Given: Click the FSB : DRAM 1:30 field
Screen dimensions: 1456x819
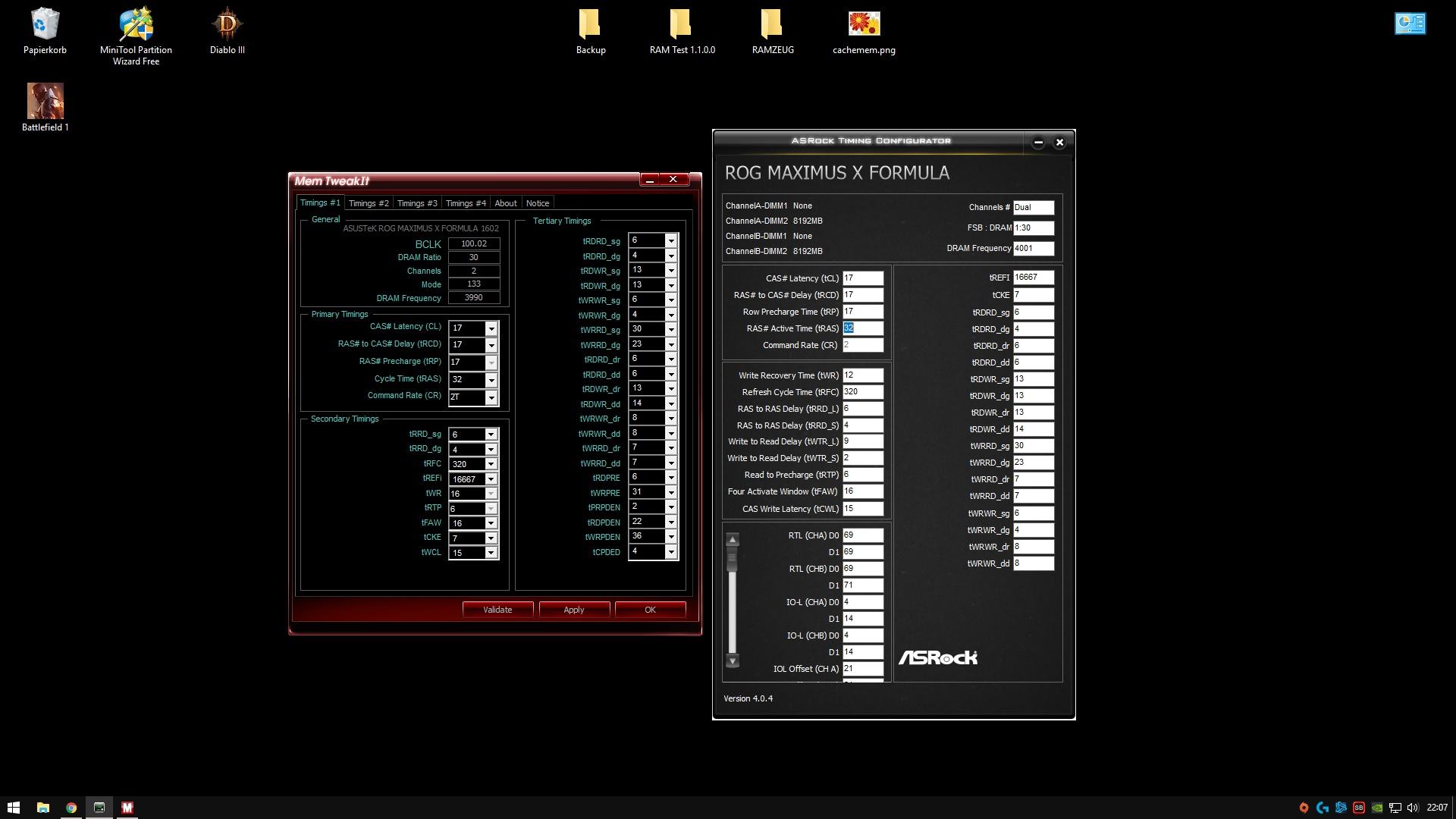Looking at the screenshot, I should tap(1034, 228).
